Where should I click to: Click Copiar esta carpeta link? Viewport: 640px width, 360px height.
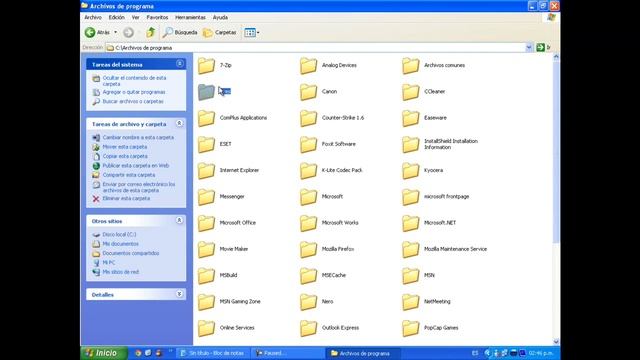(x=125, y=156)
